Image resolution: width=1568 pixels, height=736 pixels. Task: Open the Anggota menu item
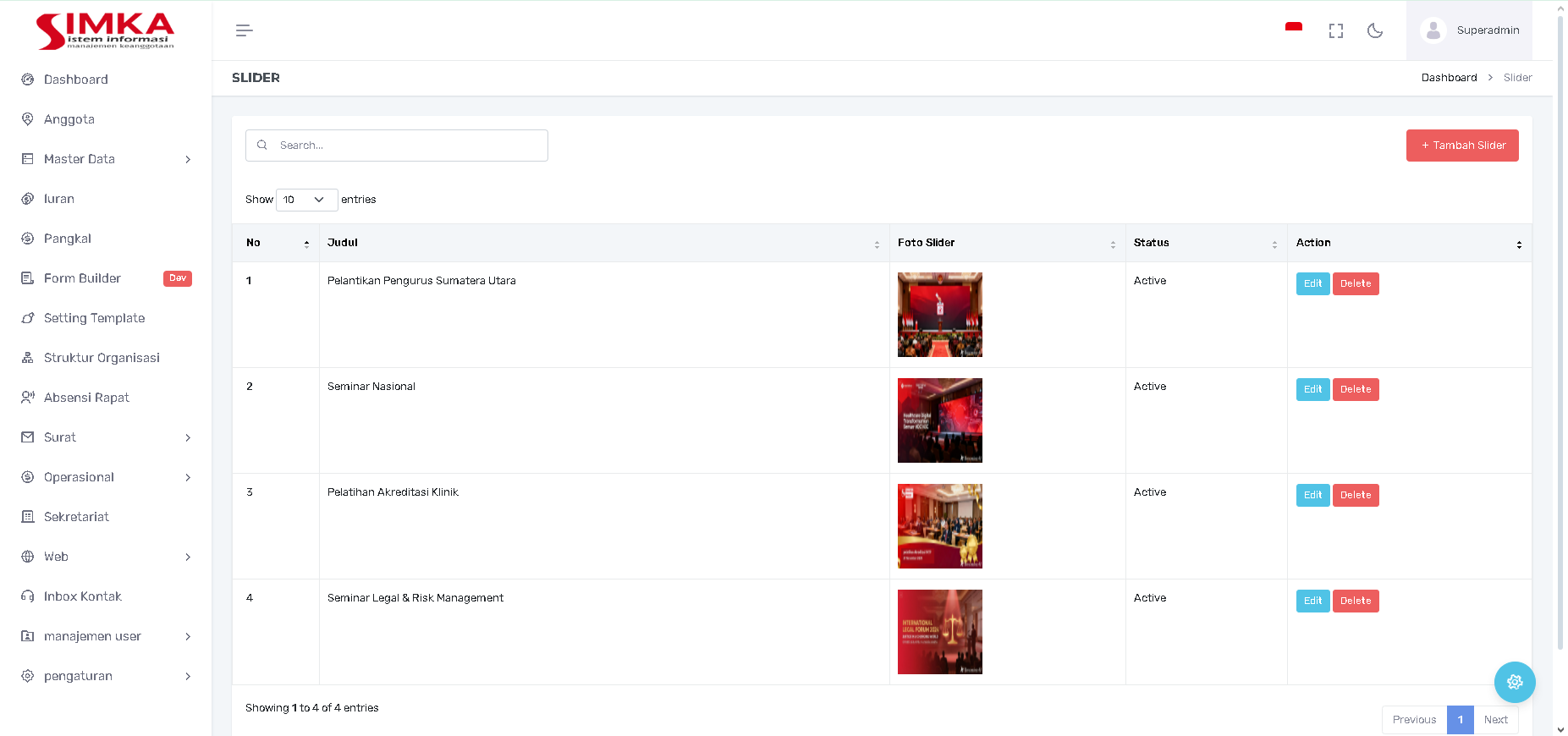(69, 119)
